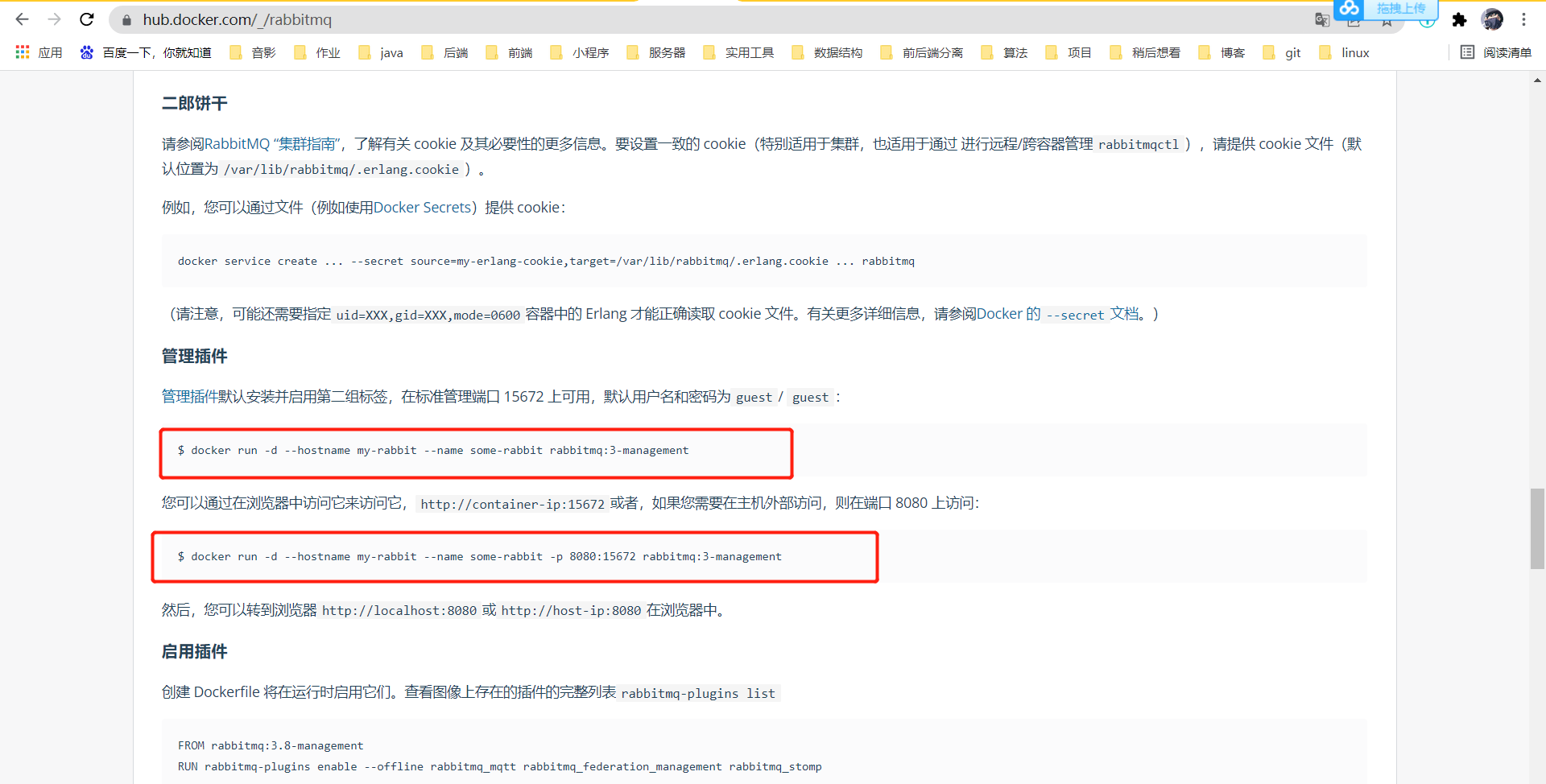Click the lock icon in address bar
Image resolution: width=1546 pixels, height=784 pixels.
pyautogui.click(x=126, y=20)
